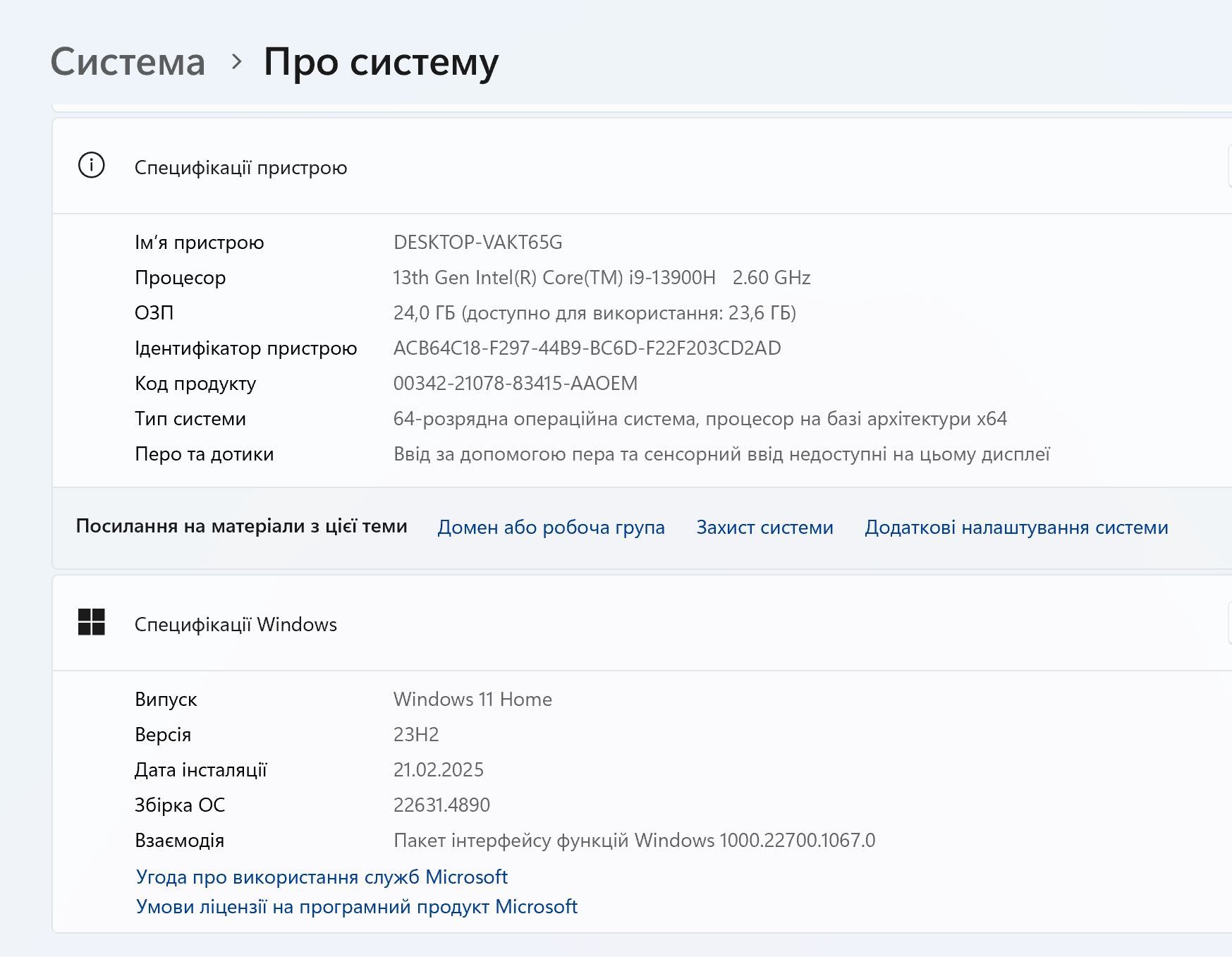Click the Про систему page title

(x=381, y=63)
